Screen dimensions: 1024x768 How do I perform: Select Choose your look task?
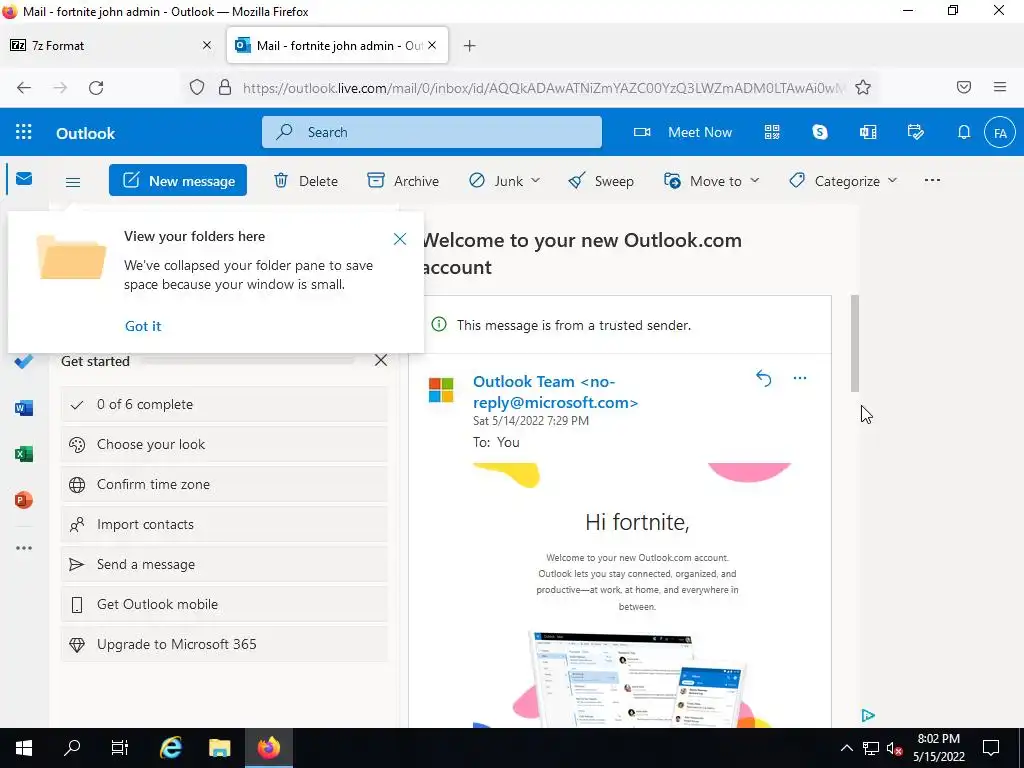point(224,444)
